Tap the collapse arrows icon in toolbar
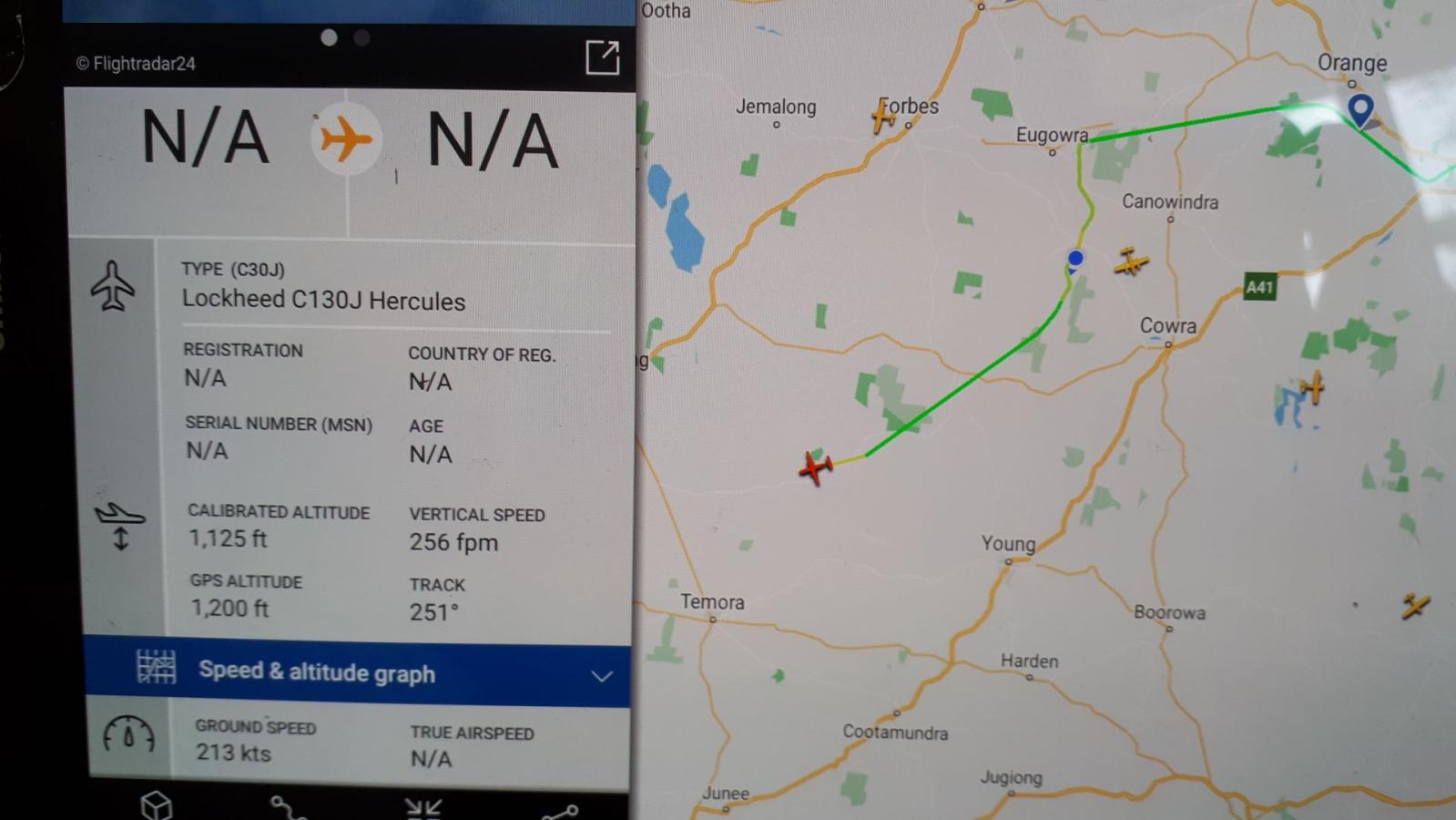 point(423,808)
